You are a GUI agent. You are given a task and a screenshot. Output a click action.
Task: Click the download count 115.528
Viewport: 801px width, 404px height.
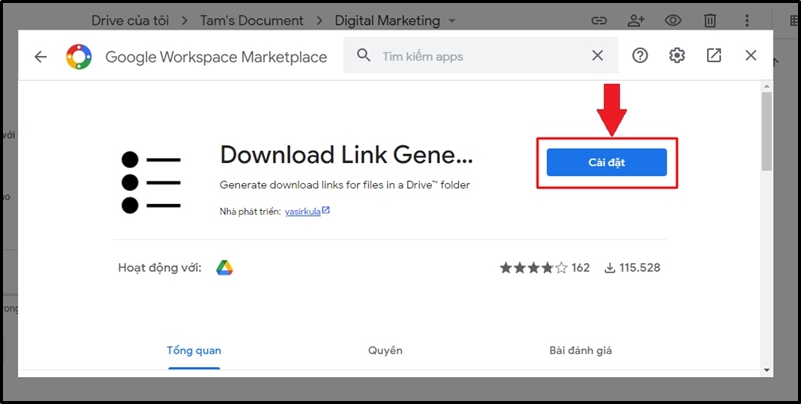632,268
